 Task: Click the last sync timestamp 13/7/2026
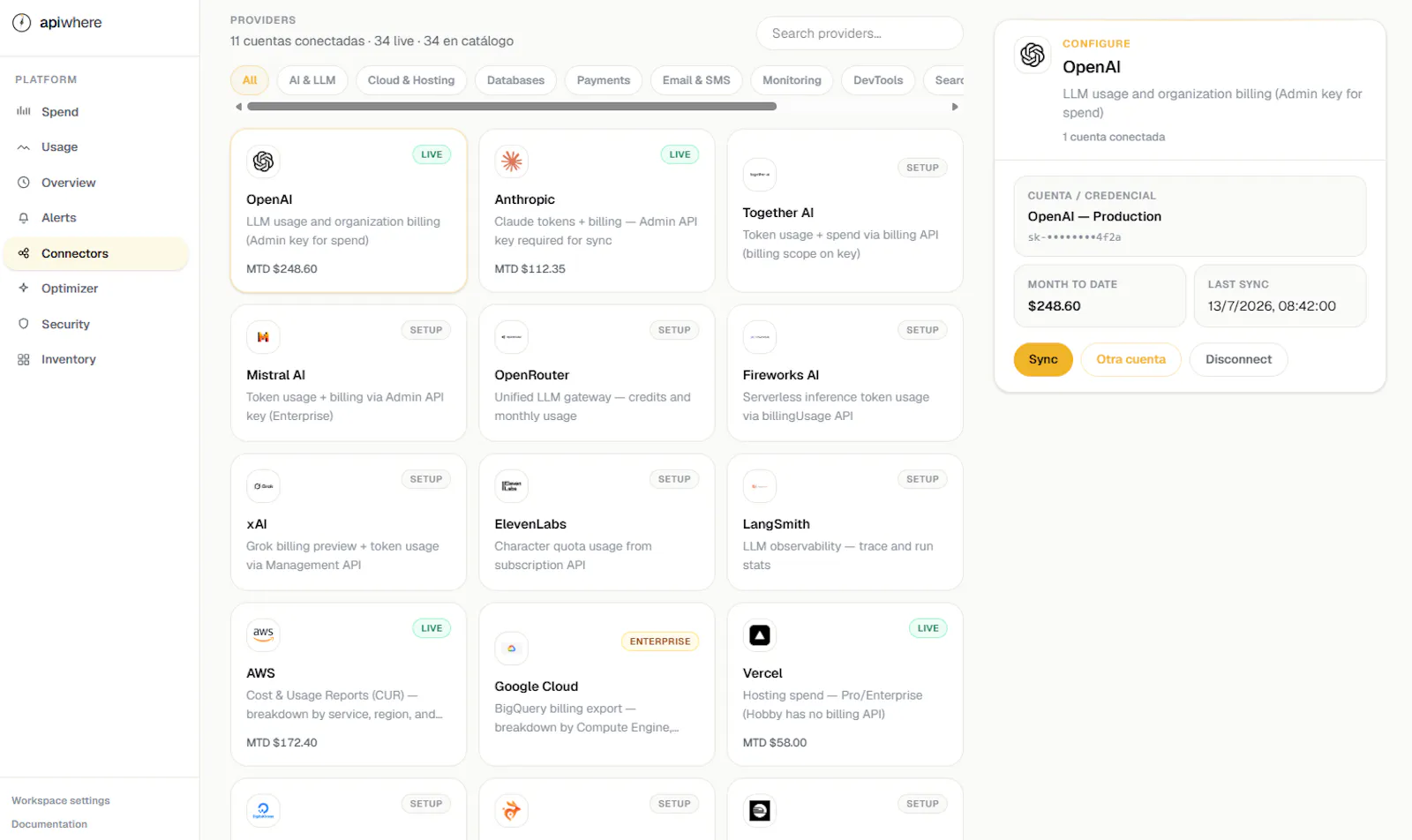pos(1272,306)
